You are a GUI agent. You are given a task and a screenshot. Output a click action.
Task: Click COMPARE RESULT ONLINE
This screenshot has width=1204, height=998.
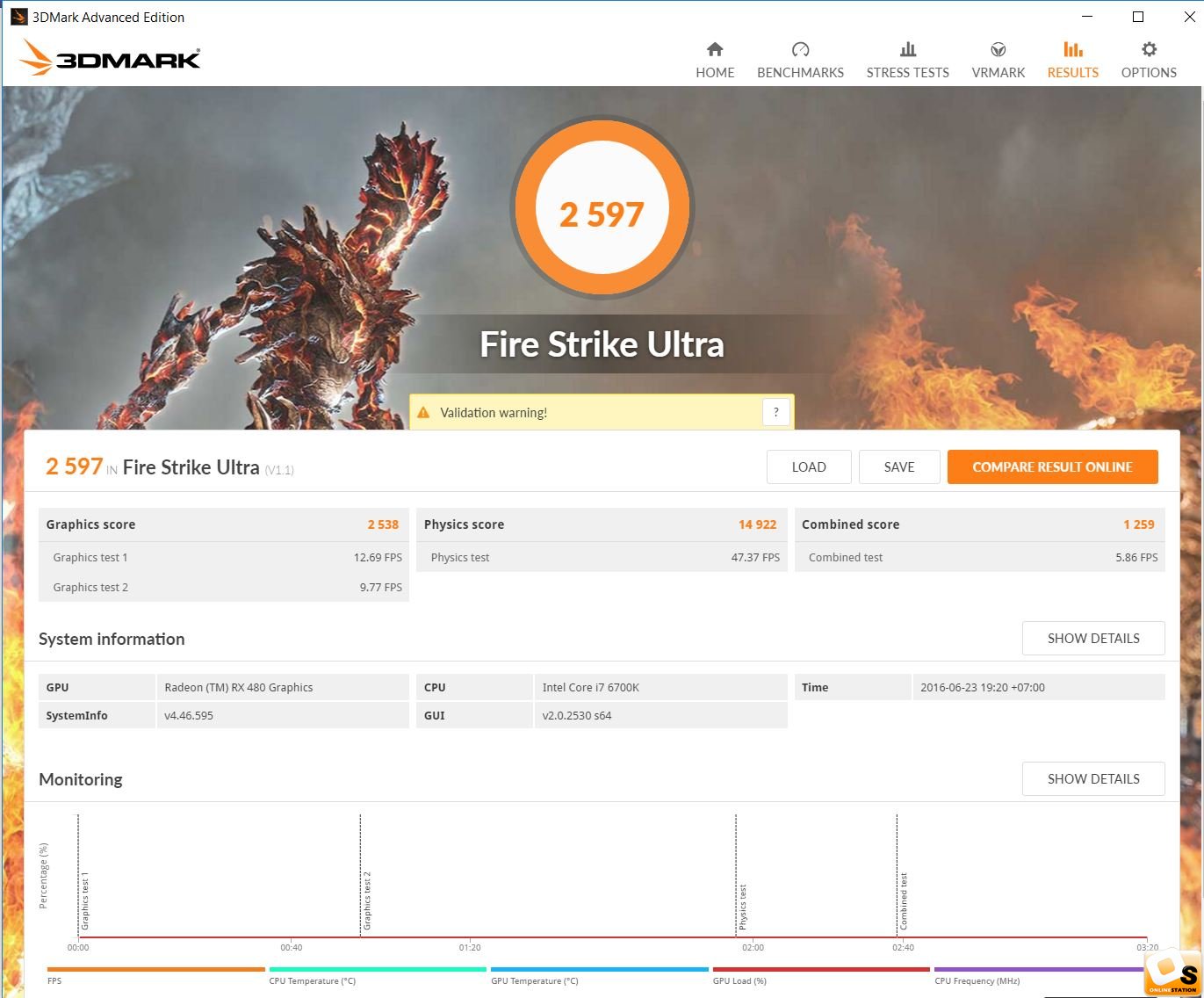(1052, 467)
